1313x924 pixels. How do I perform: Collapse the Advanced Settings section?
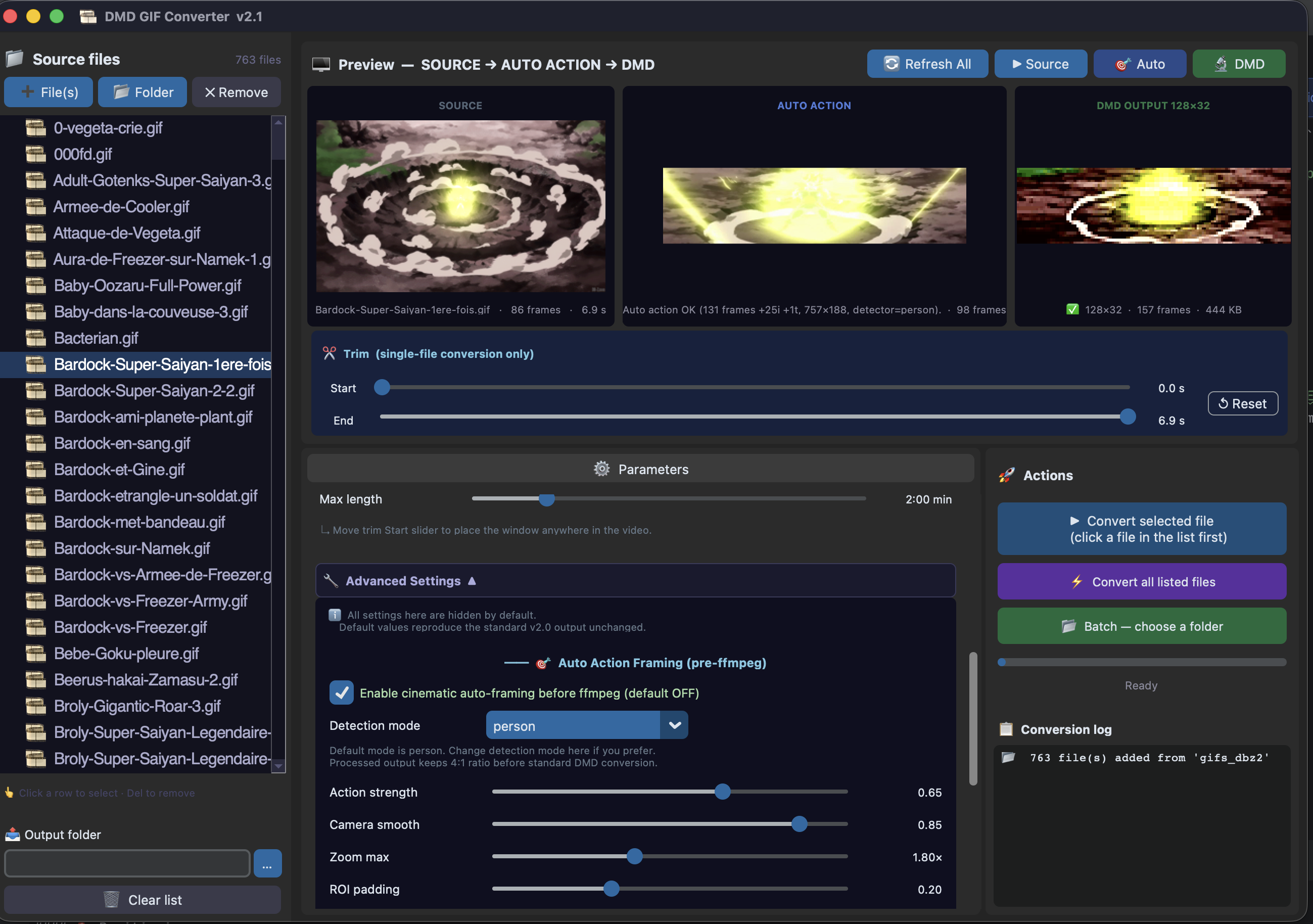click(635, 581)
